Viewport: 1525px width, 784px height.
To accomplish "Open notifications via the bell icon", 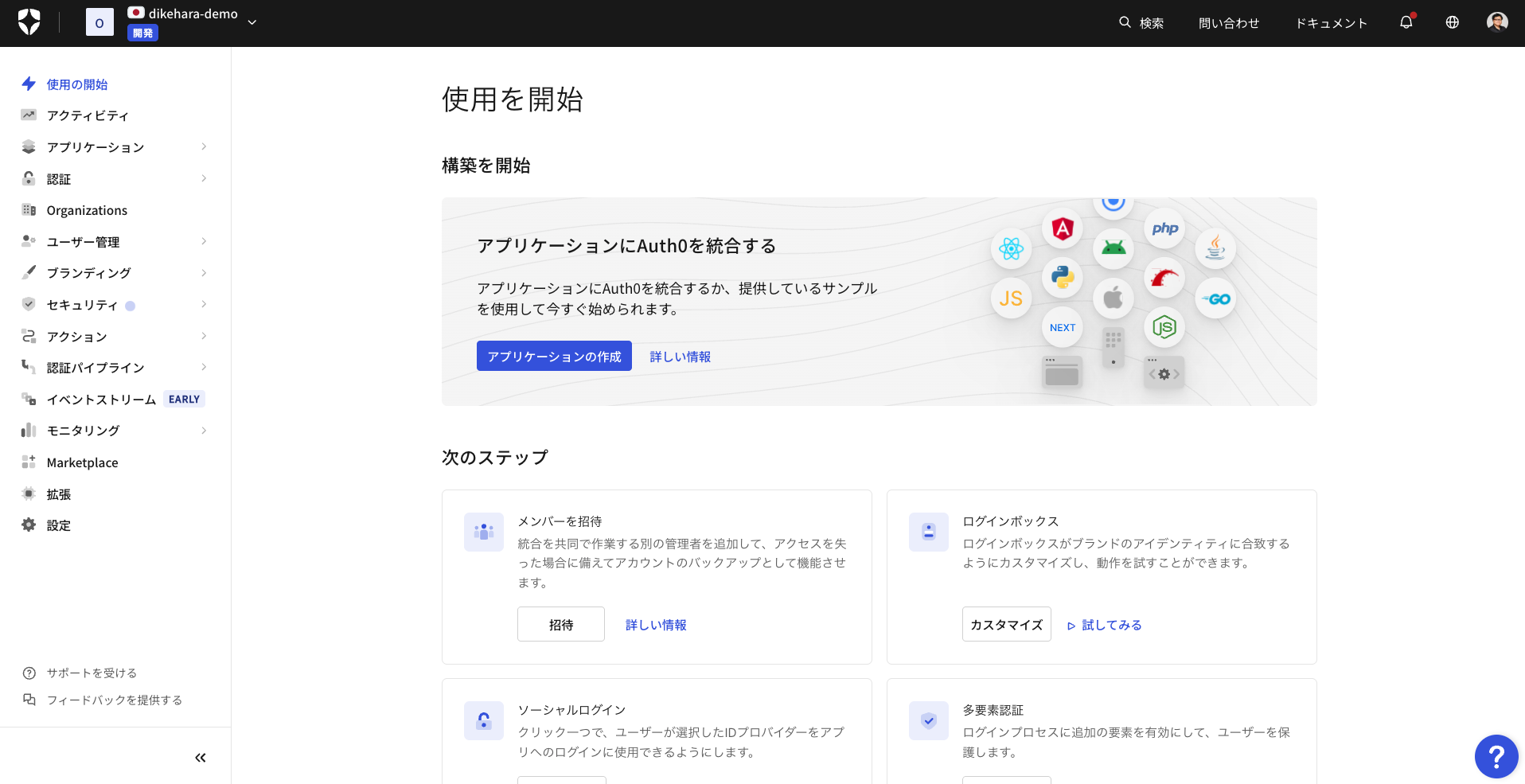I will click(1406, 22).
